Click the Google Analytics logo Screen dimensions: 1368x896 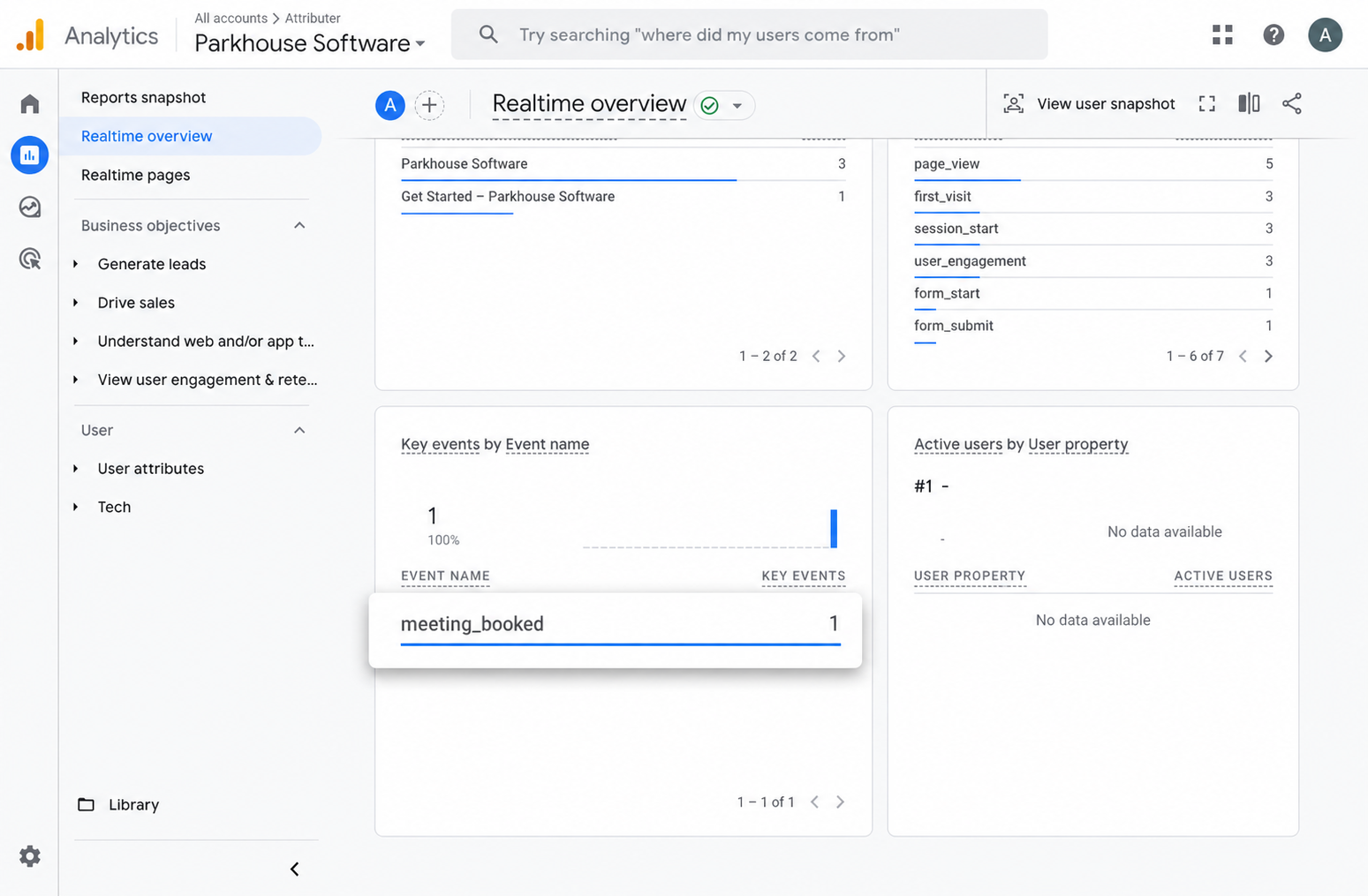point(31,35)
